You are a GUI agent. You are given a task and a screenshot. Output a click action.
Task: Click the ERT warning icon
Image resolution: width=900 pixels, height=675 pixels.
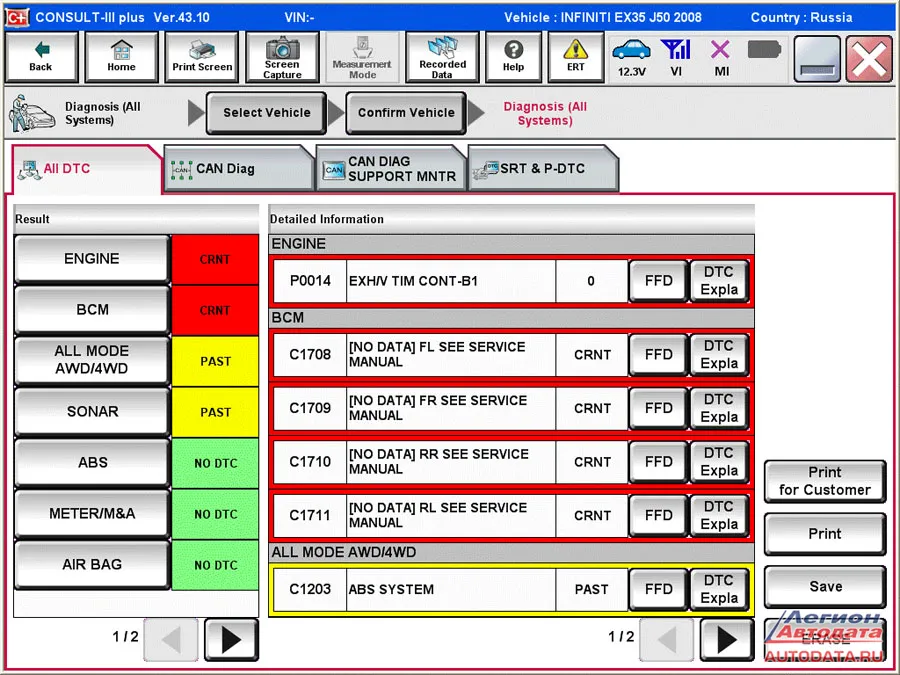pos(576,57)
